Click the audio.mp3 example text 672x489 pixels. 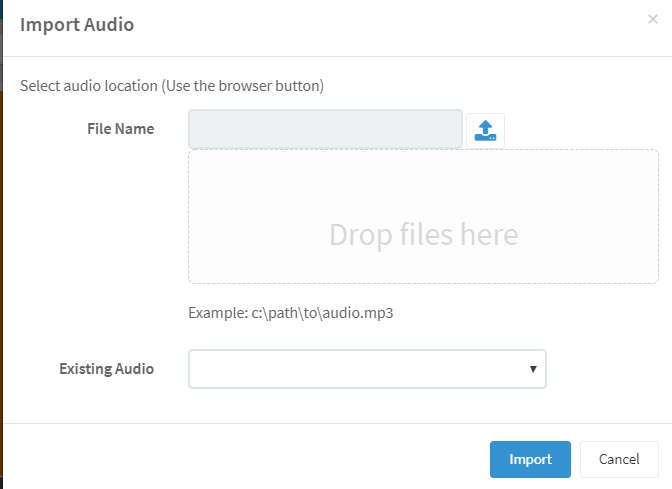click(358, 313)
